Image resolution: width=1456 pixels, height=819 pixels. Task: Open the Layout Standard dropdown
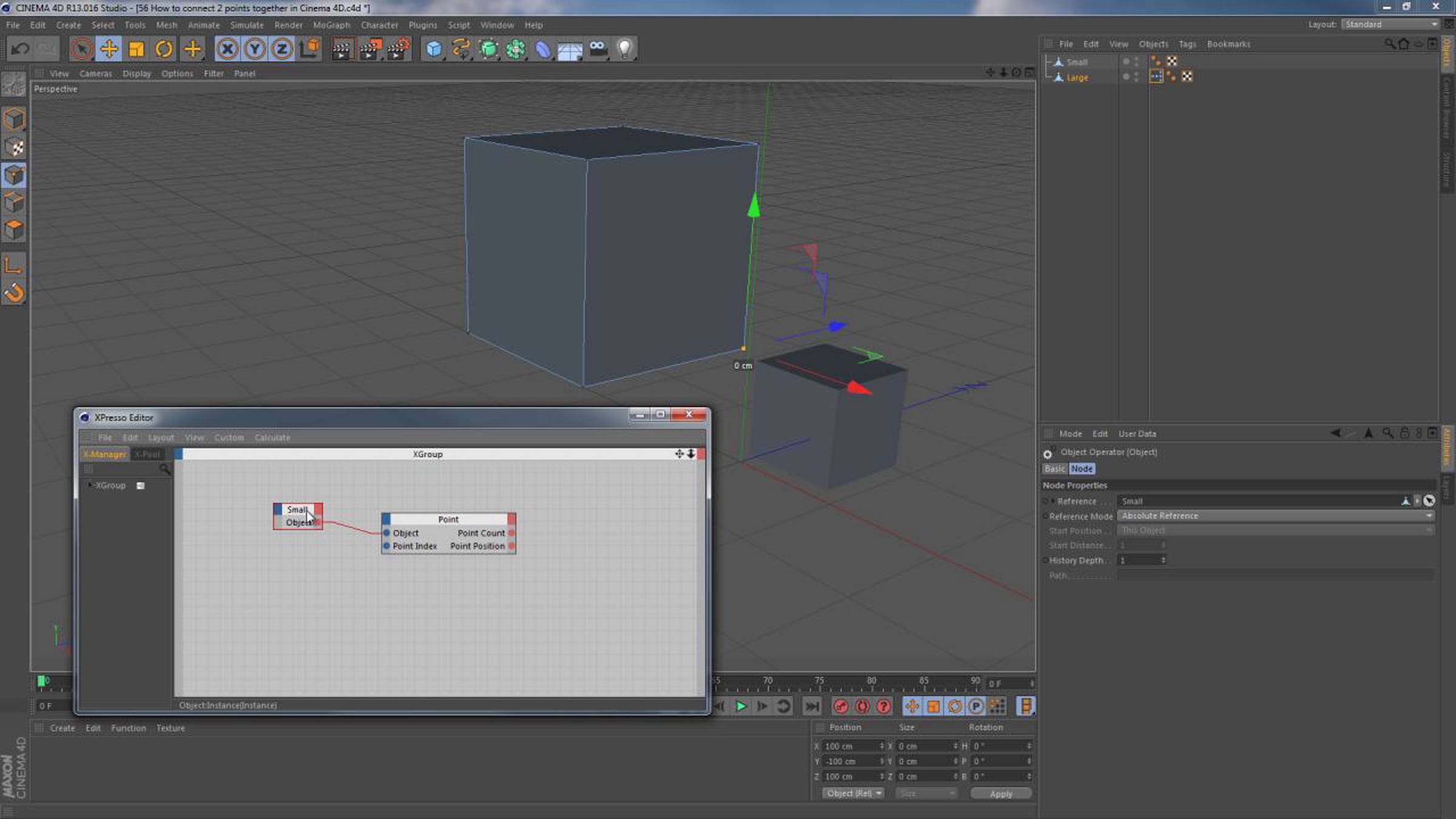(x=1390, y=24)
